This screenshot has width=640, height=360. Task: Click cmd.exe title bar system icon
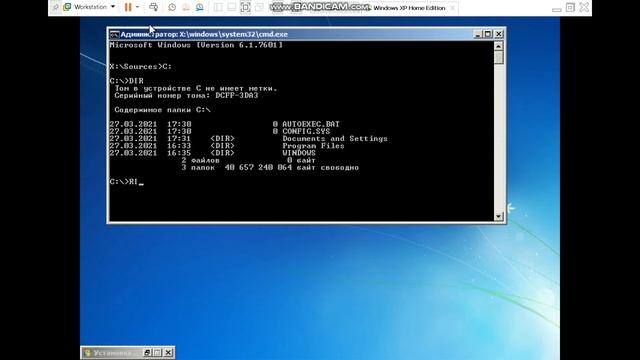click(114, 34)
